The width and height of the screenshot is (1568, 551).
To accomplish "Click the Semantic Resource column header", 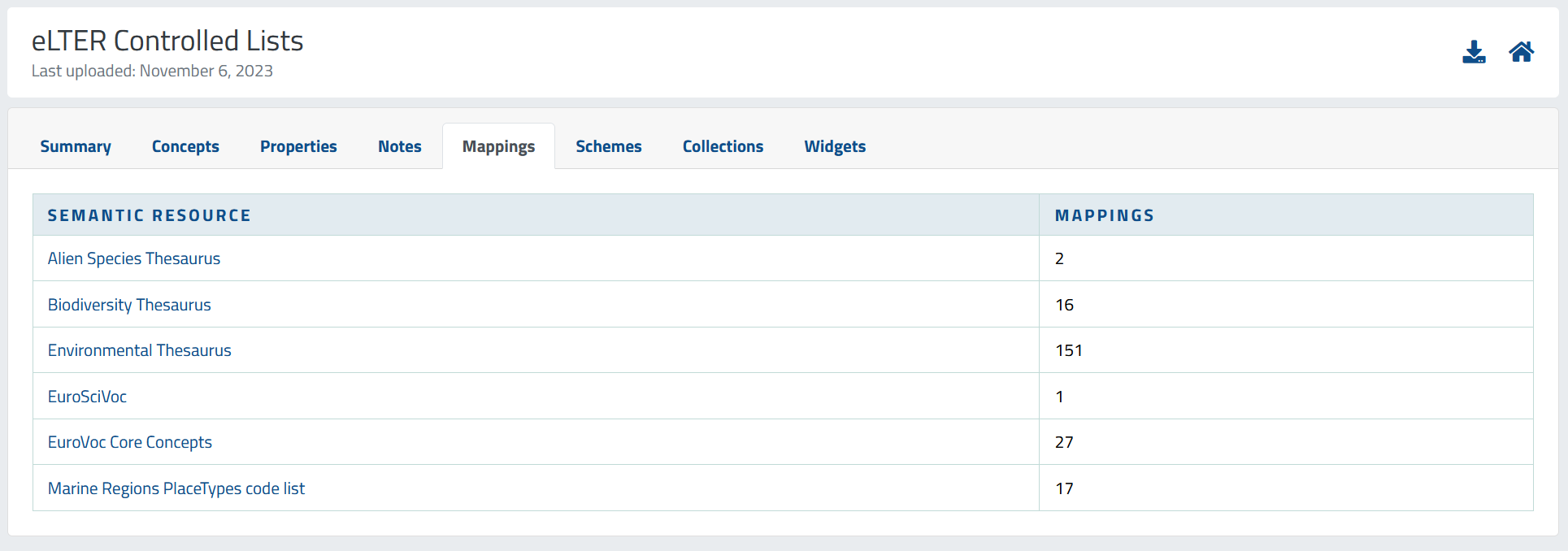I will (150, 215).
